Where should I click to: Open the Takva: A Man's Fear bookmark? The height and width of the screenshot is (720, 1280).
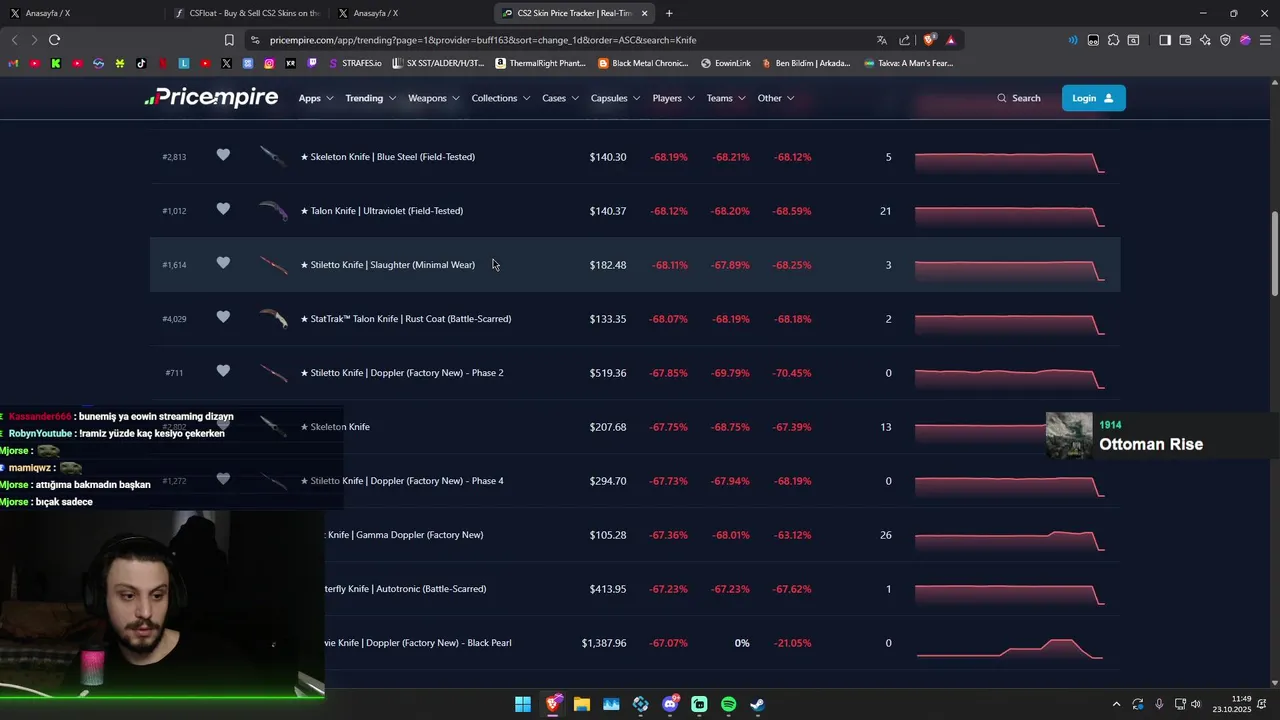908,63
